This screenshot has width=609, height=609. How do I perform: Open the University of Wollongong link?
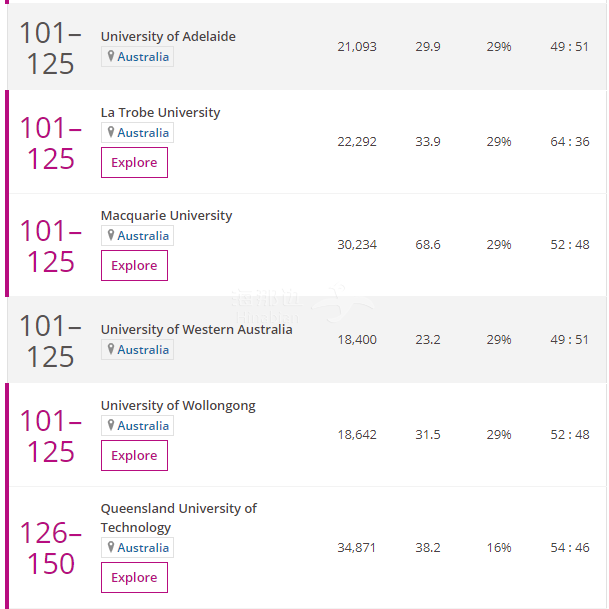click(x=178, y=405)
